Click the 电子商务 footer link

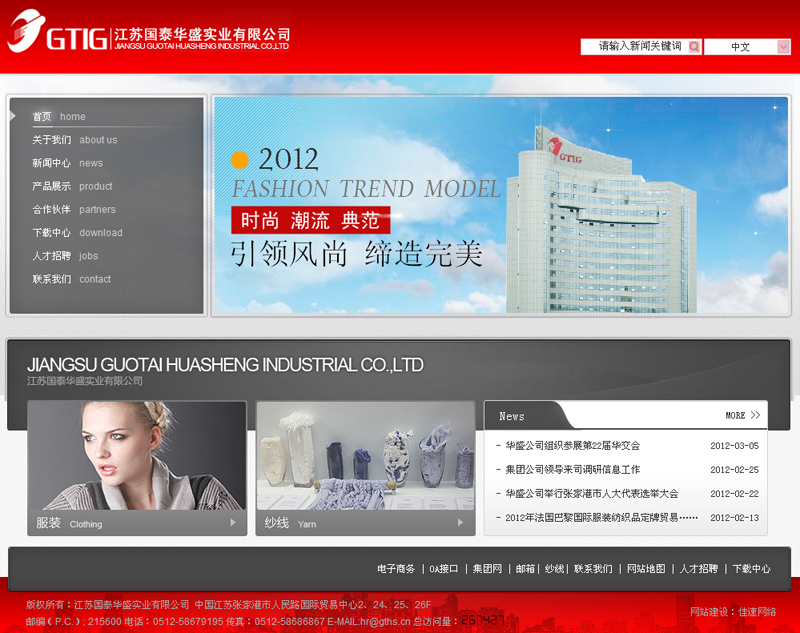396,569
